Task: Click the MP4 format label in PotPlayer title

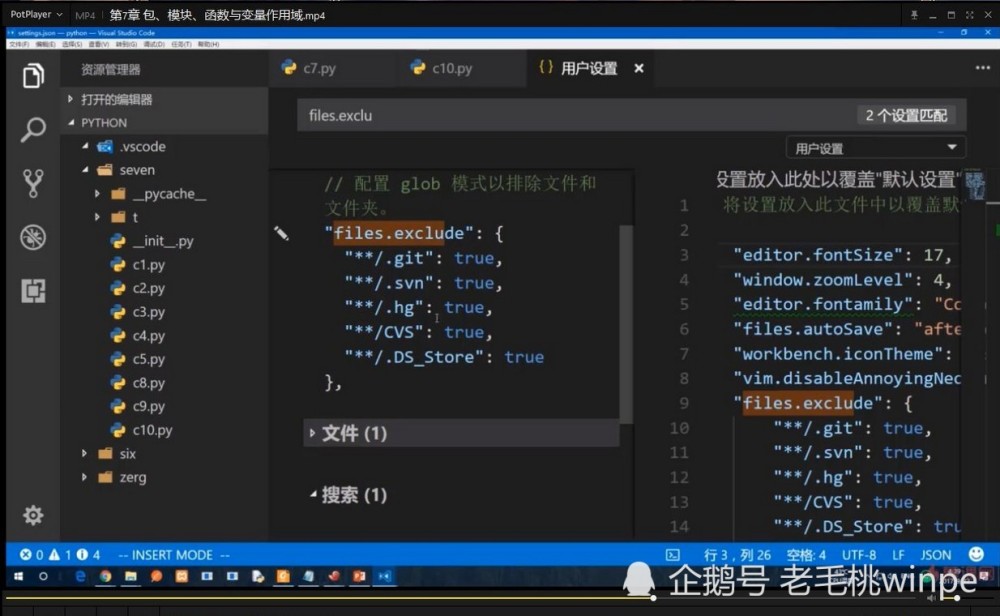Action: (x=85, y=15)
